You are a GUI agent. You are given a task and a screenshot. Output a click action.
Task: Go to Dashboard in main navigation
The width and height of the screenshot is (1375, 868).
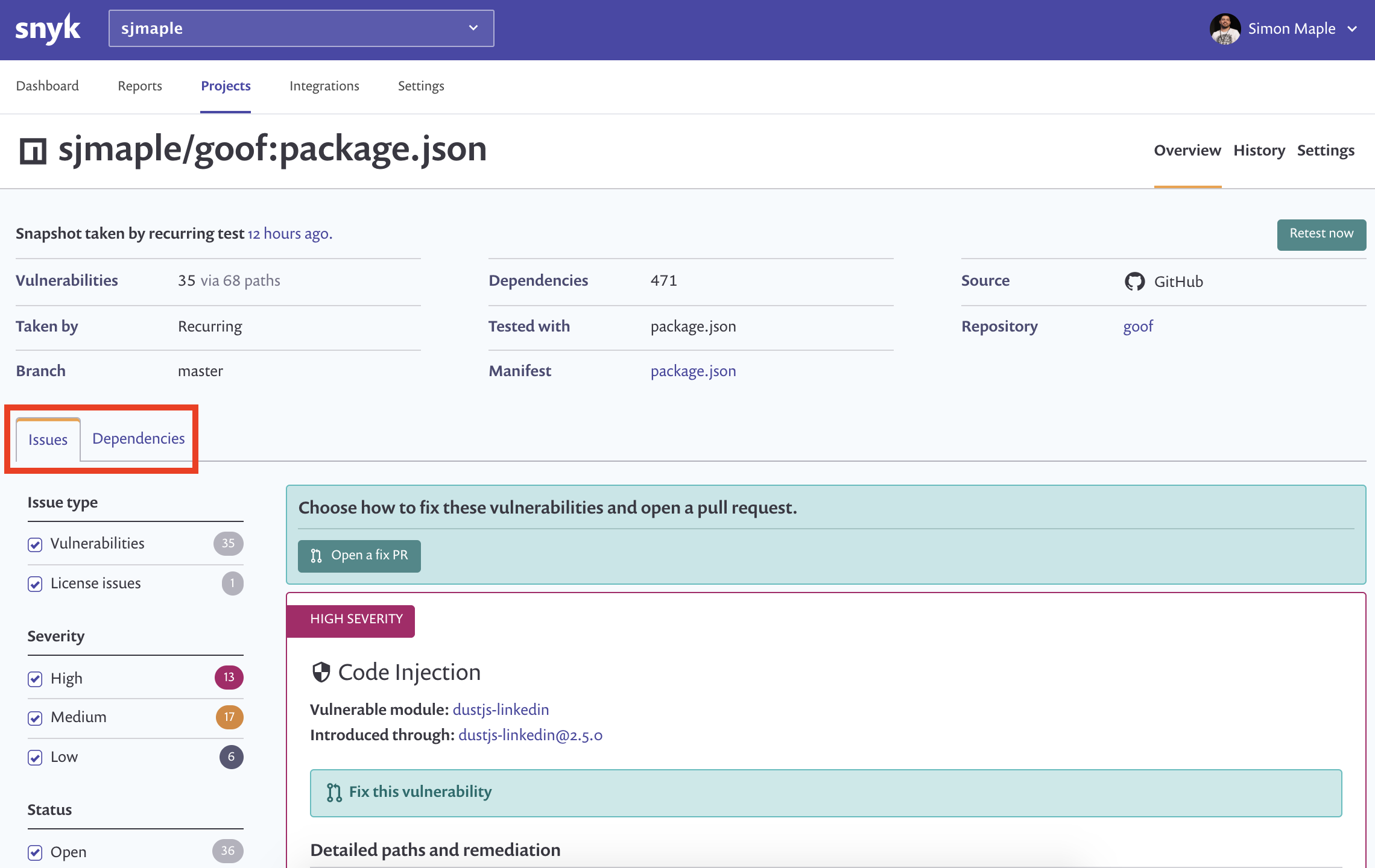(x=48, y=86)
